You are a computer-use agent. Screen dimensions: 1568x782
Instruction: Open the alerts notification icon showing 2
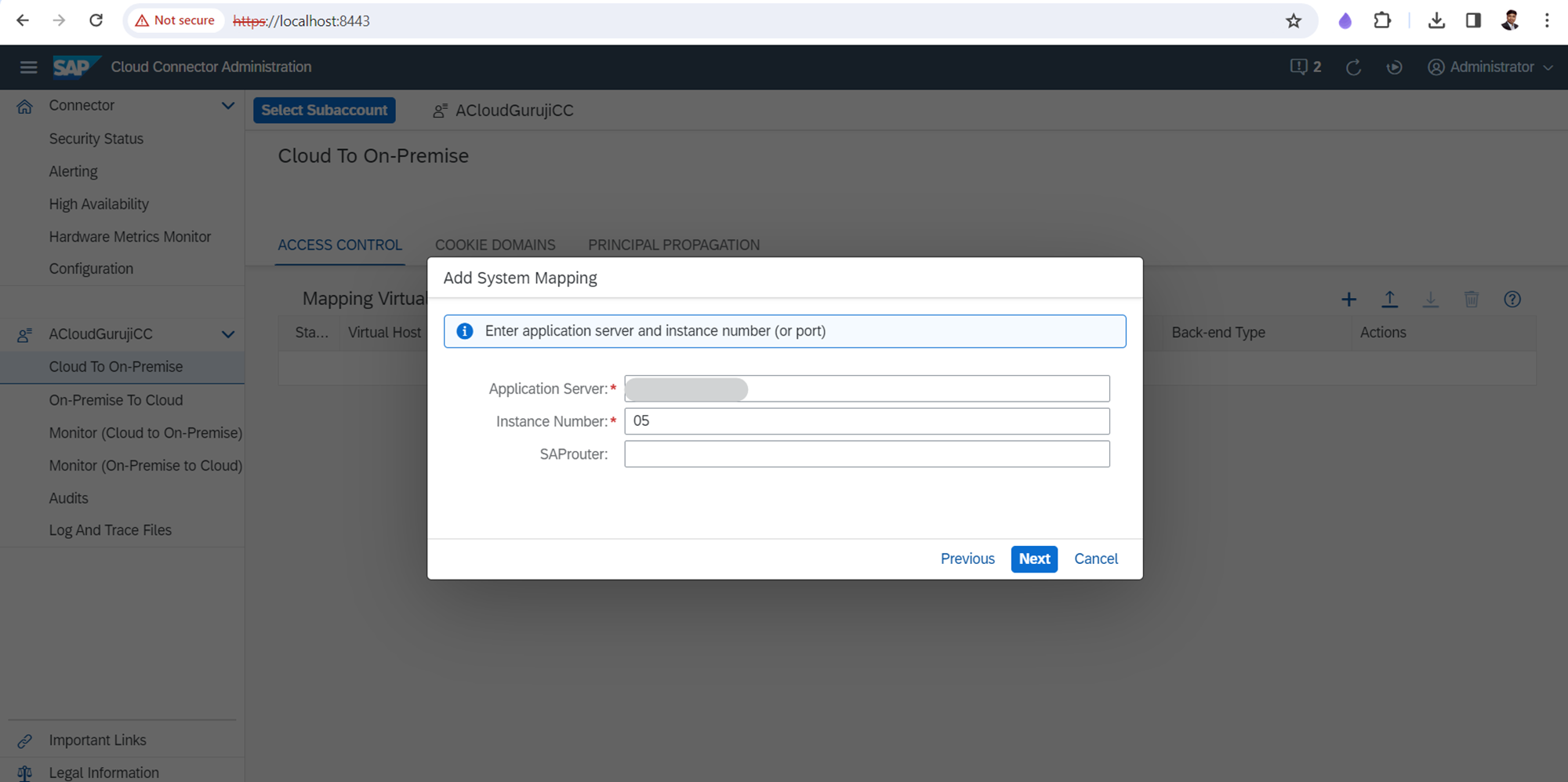(x=1305, y=67)
